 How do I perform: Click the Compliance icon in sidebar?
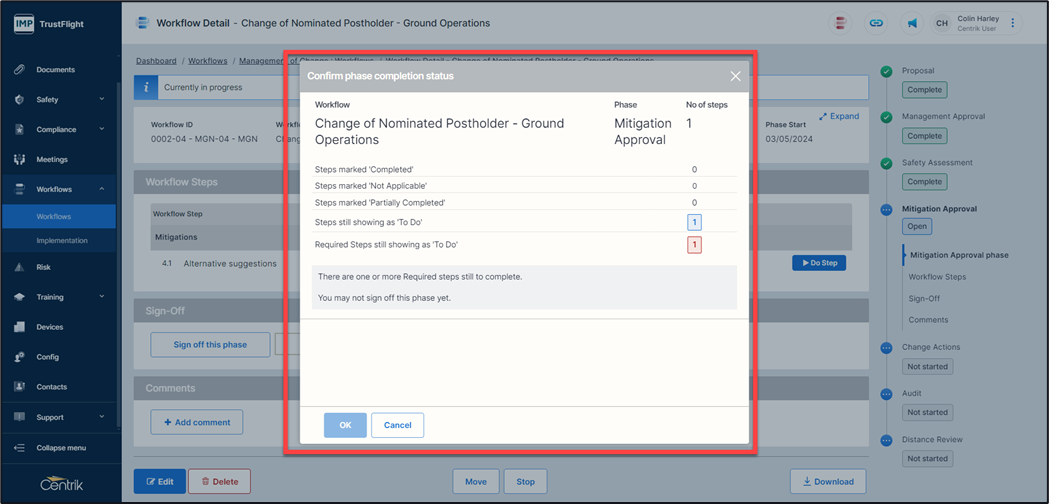click(19, 130)
